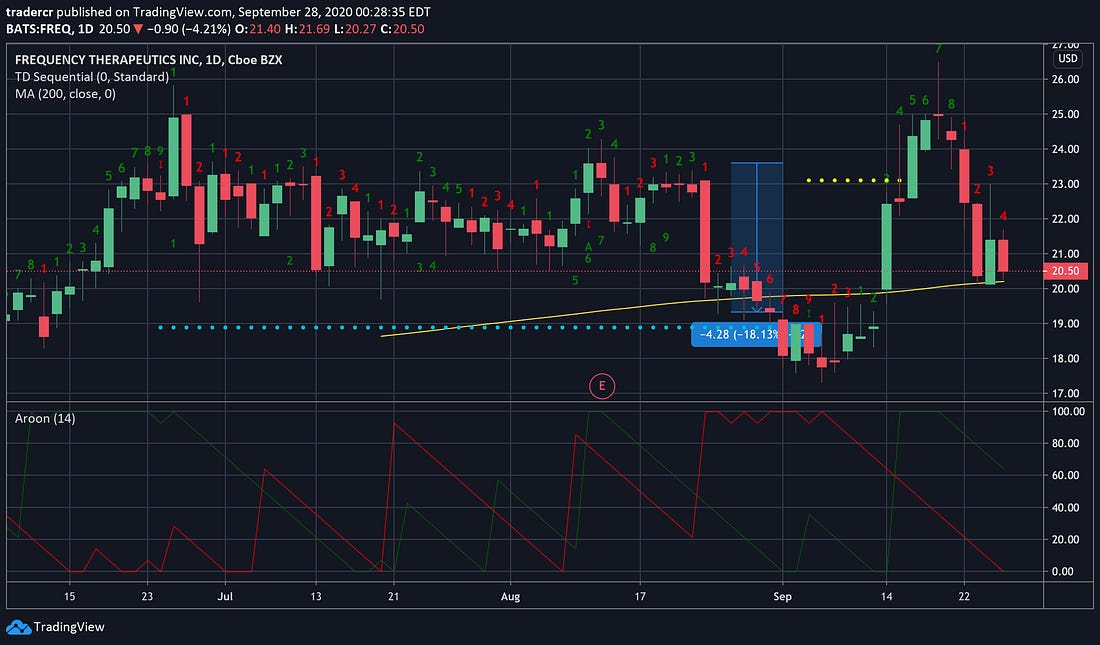Click the USD currency button
This screenshot has height=645, width=1100.
pyautogui.click(x=1068, y=58)
